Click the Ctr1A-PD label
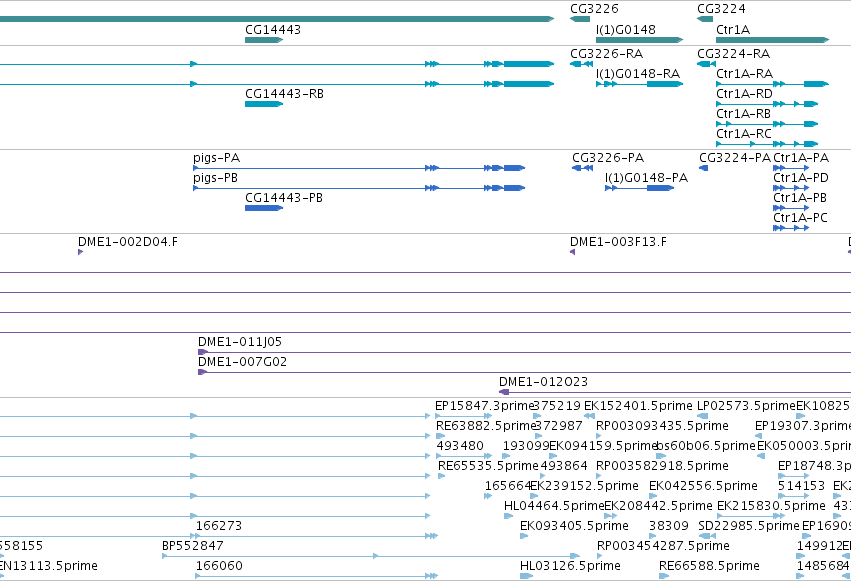This screenshot has width=851, height=581. coord(801,178)
